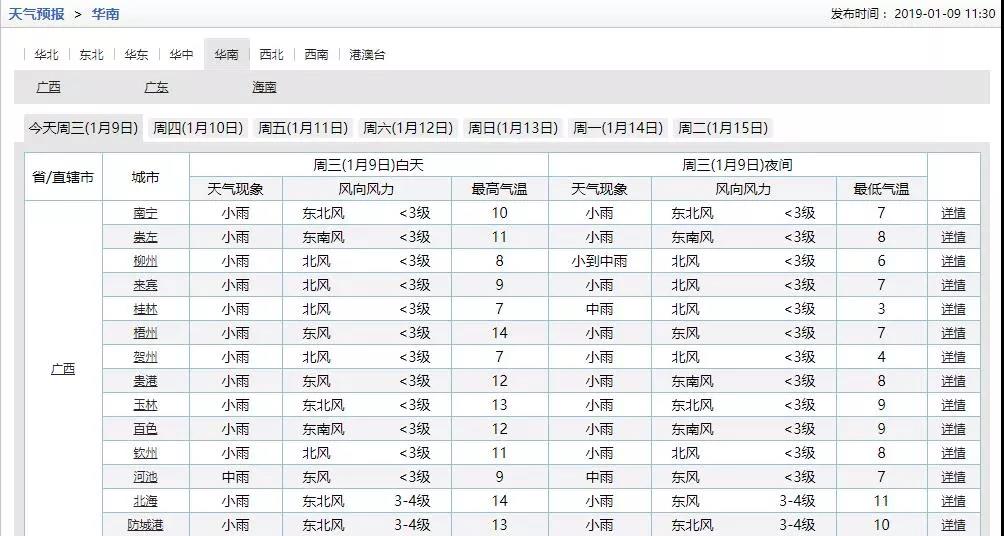
Task: Switch to the 华北 region tab
Action: (46, 55)
